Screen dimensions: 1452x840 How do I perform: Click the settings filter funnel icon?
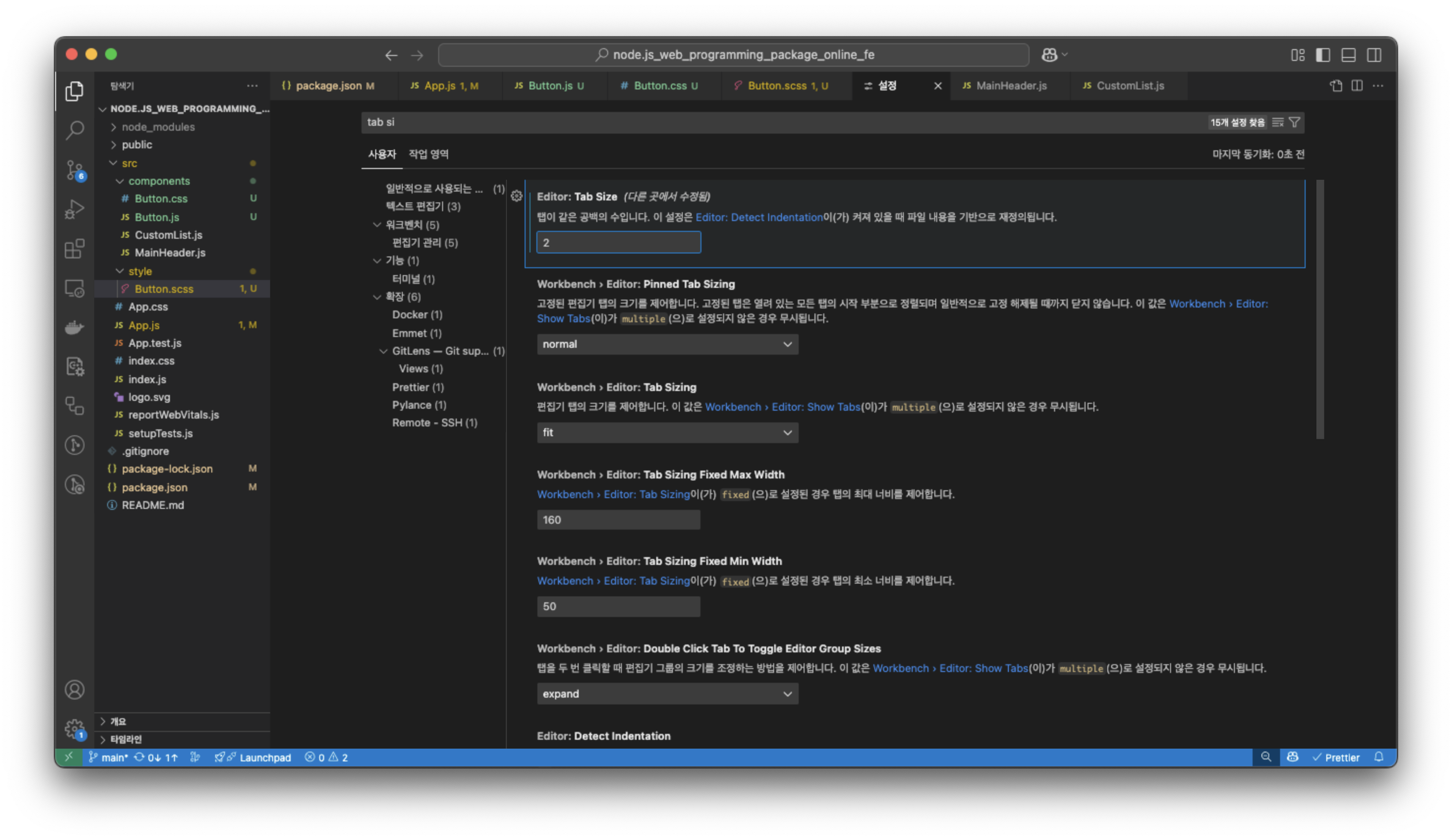click(x=1294, y=122)
